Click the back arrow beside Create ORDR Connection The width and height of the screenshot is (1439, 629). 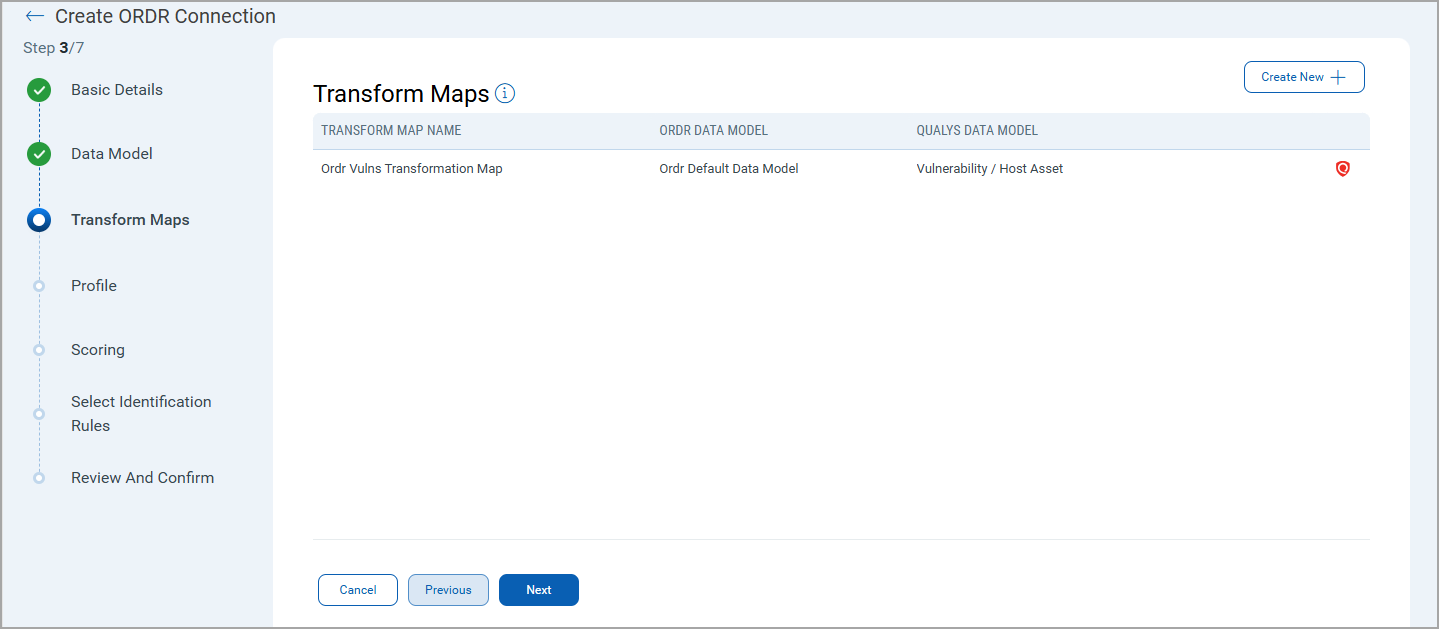click(35, 17)
